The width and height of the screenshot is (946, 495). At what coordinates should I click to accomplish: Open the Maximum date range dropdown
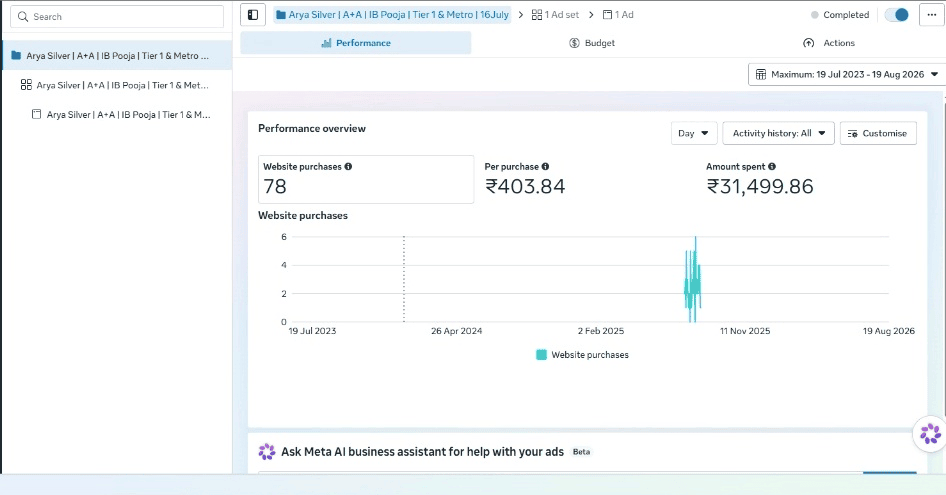[847, 74]
